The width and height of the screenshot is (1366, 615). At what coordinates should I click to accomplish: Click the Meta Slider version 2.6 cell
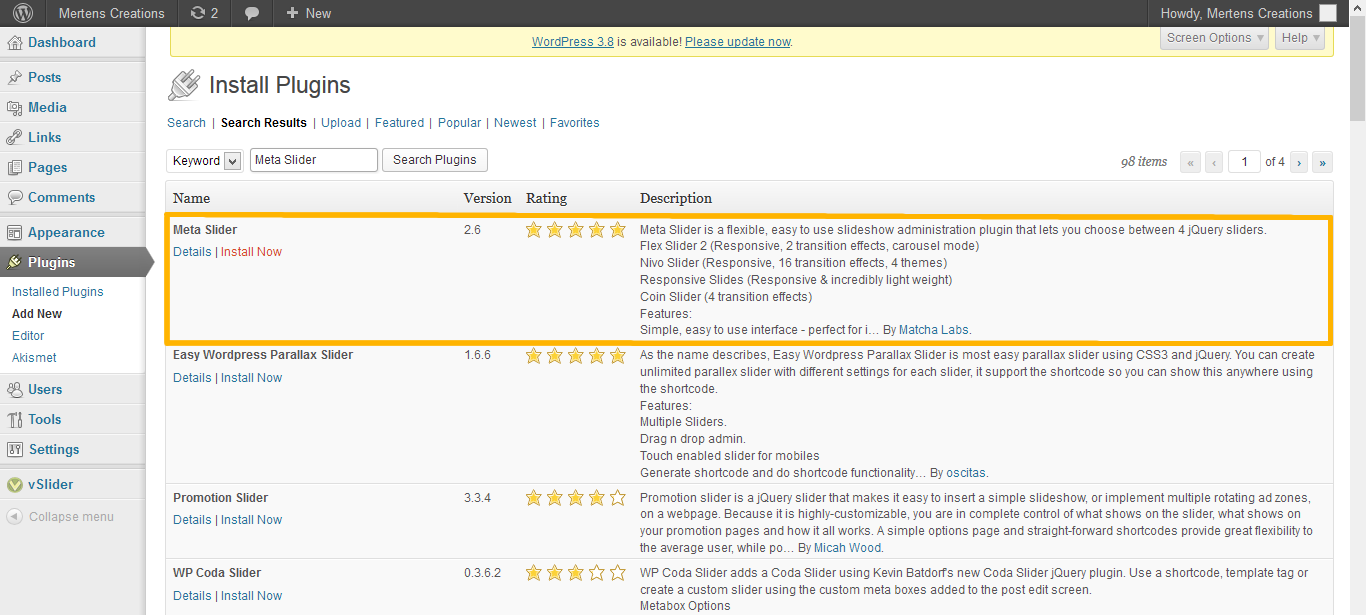(x=472, y=230)
